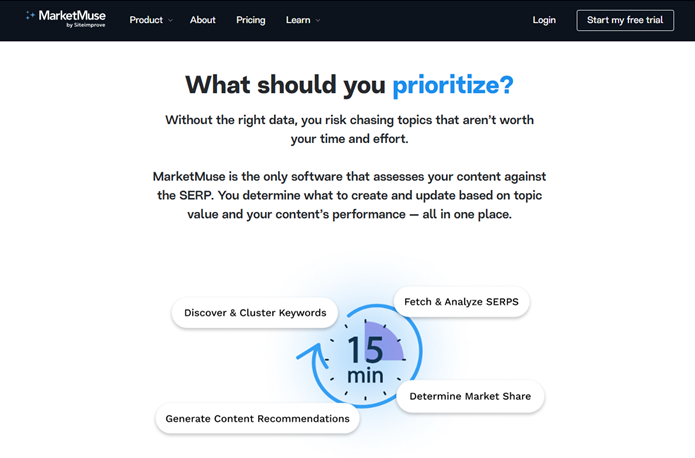The width and height of the screenshot is (695, 458).
Task: Select Discover & Cluster Keywords pill
Action: pyautogui.click(x=255, y=313)
